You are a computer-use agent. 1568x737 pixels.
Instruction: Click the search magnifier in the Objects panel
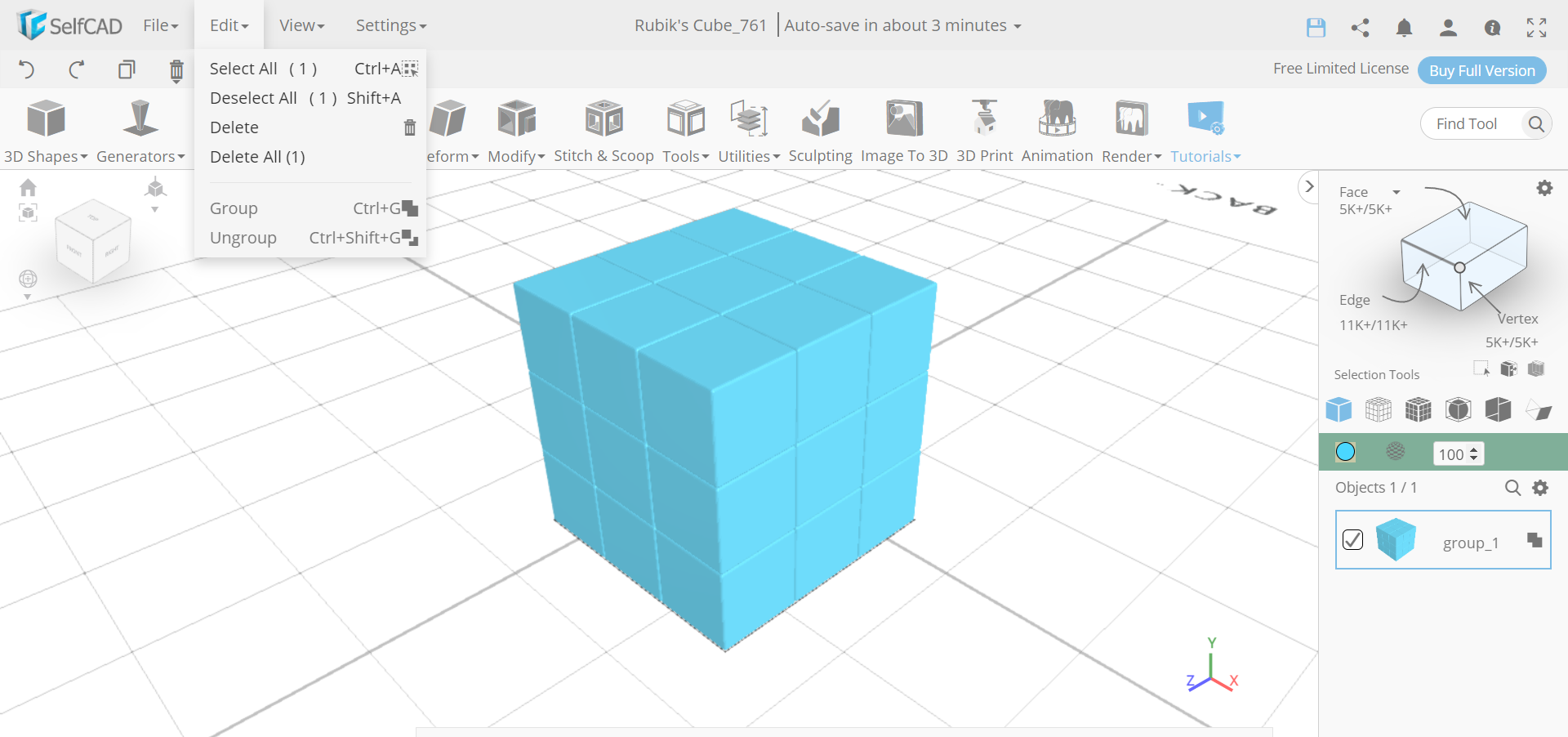click(x=1513, y=488)
